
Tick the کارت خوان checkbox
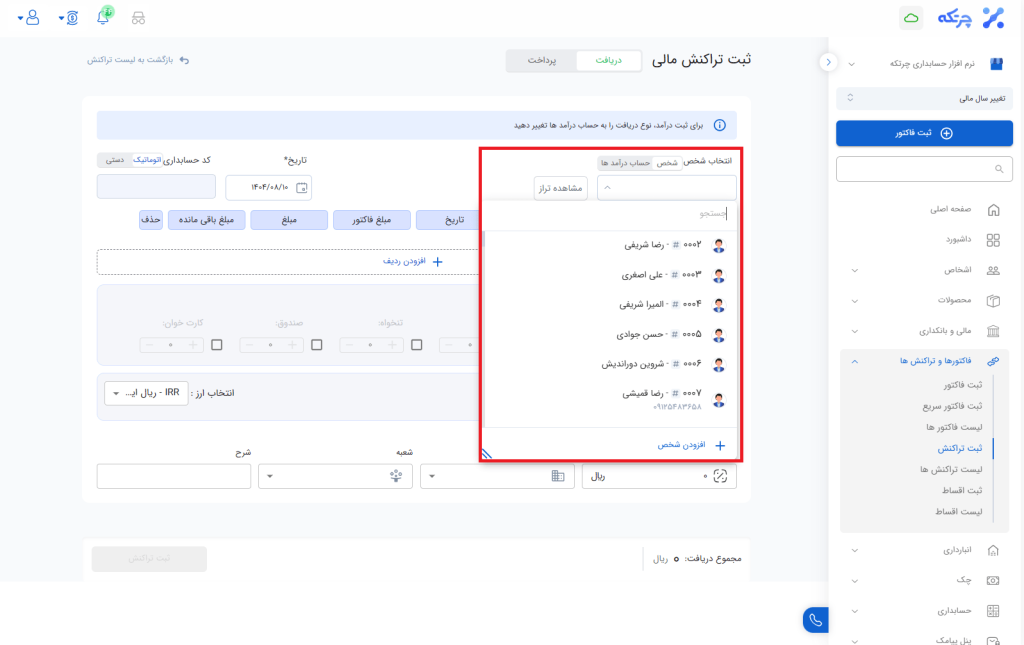(217, 345)
